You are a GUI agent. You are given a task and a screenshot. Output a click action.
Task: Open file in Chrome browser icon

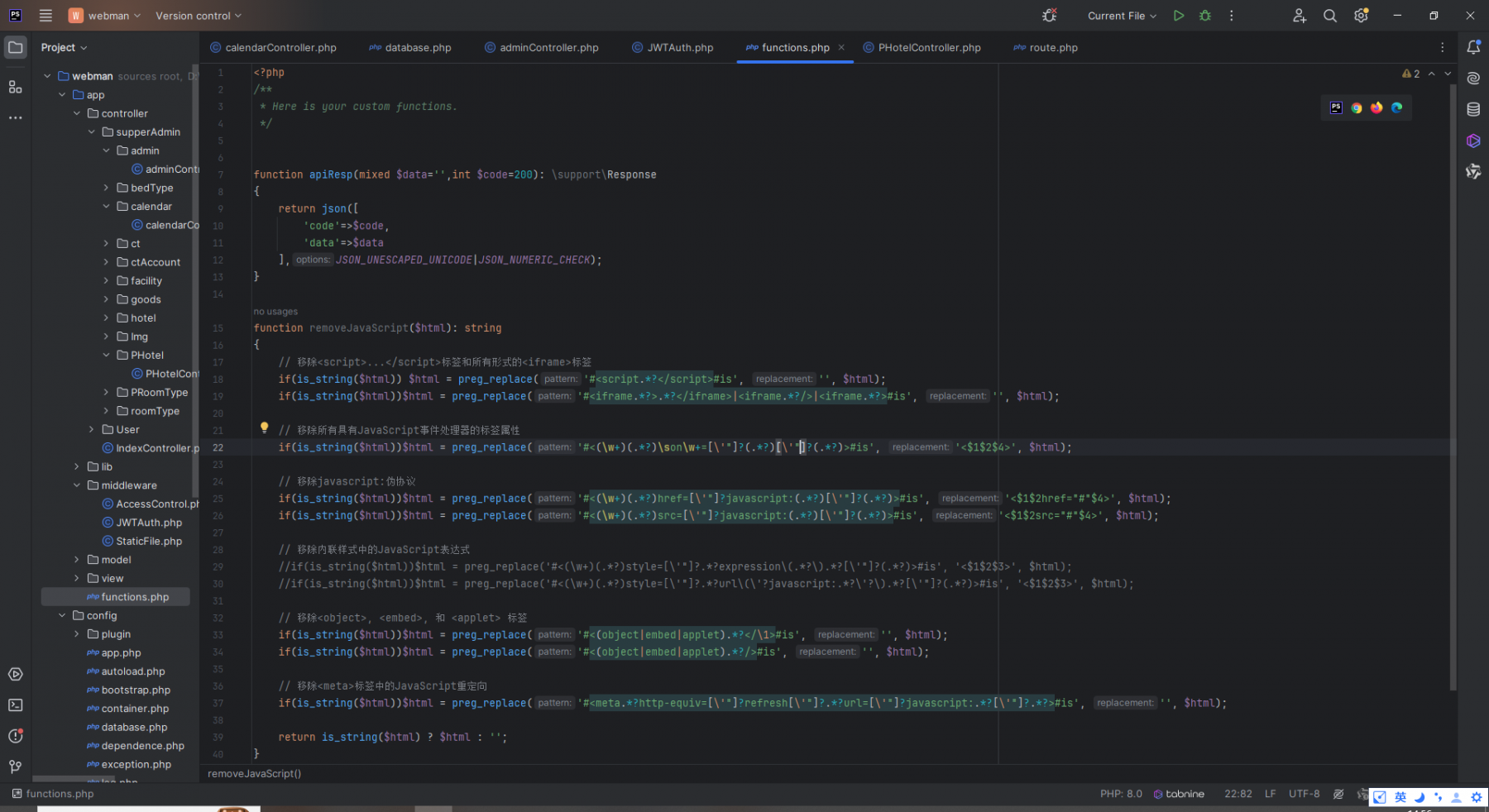[x=1357, y=107]
